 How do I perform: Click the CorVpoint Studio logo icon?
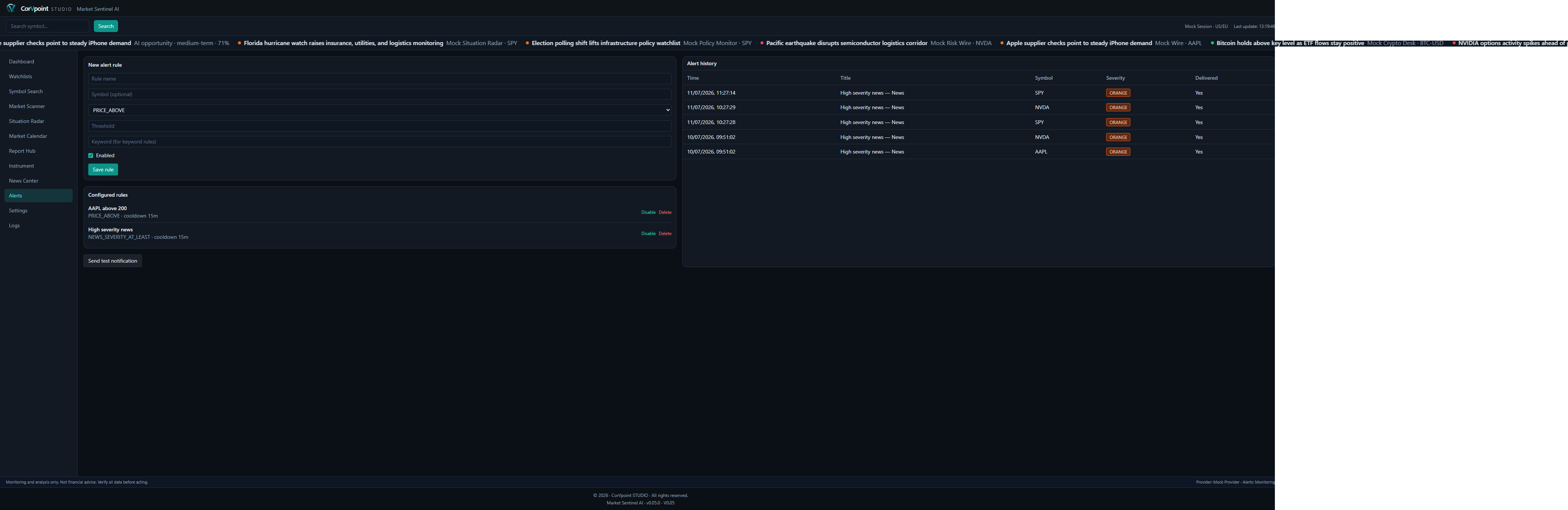tap(11, 8)
